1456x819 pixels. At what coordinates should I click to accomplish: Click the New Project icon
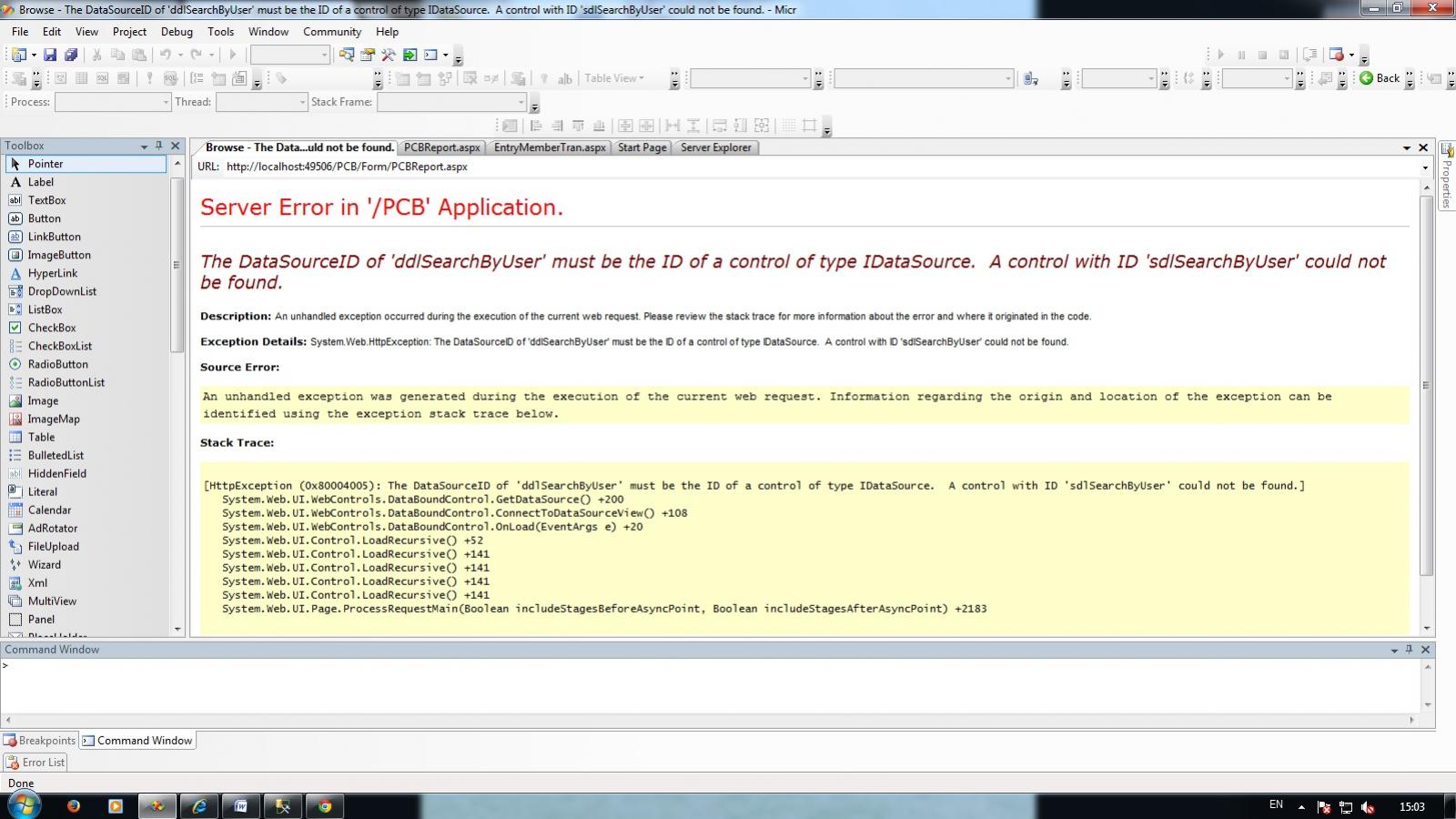click(18, 55)
